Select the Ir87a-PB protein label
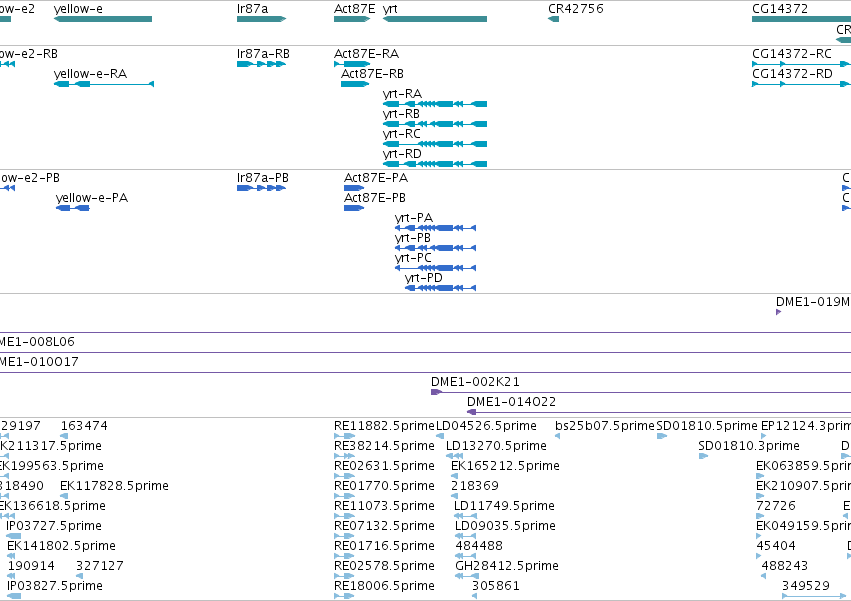This screenshot has height=601, width=851. (263, 178)
